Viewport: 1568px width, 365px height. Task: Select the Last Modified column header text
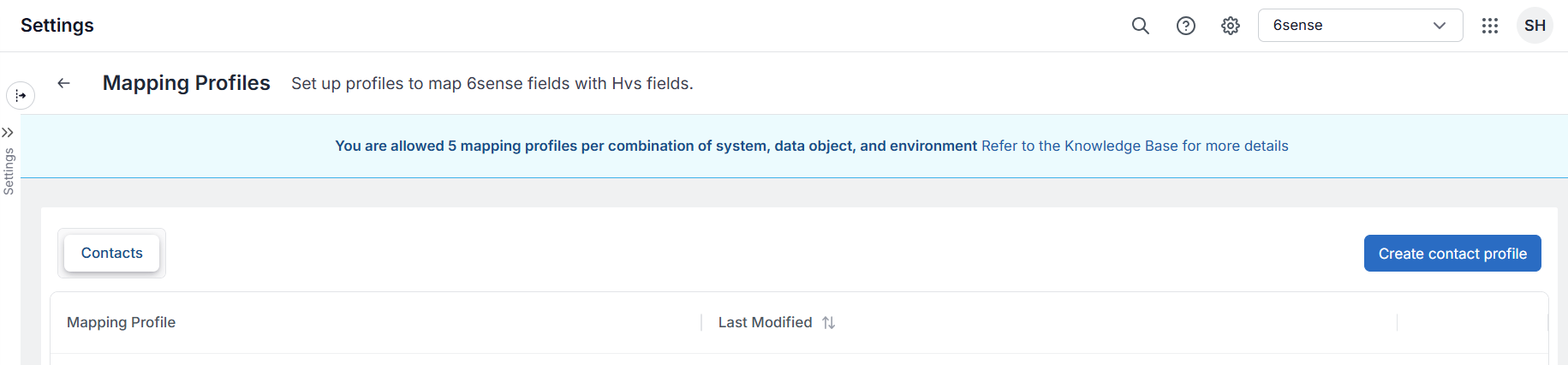pyautogui.click(x=765, y=322)
